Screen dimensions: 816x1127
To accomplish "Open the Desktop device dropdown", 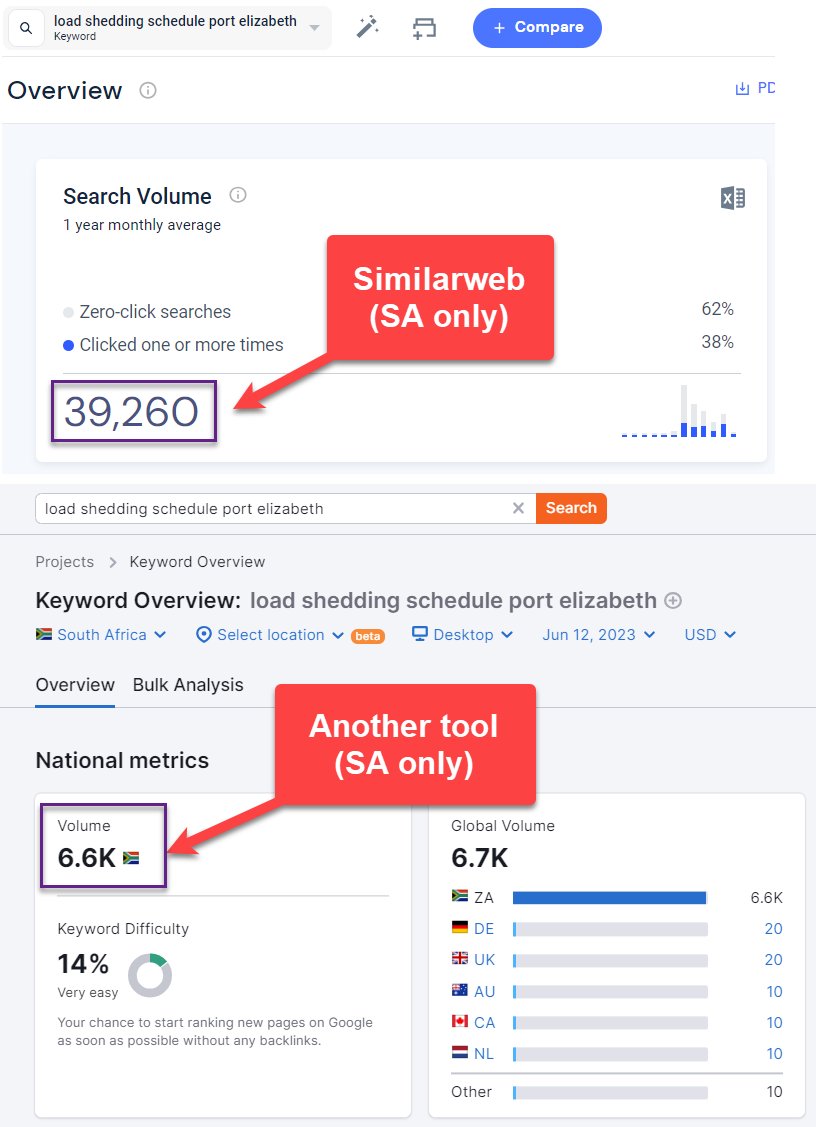I will (x=462, y=635).
